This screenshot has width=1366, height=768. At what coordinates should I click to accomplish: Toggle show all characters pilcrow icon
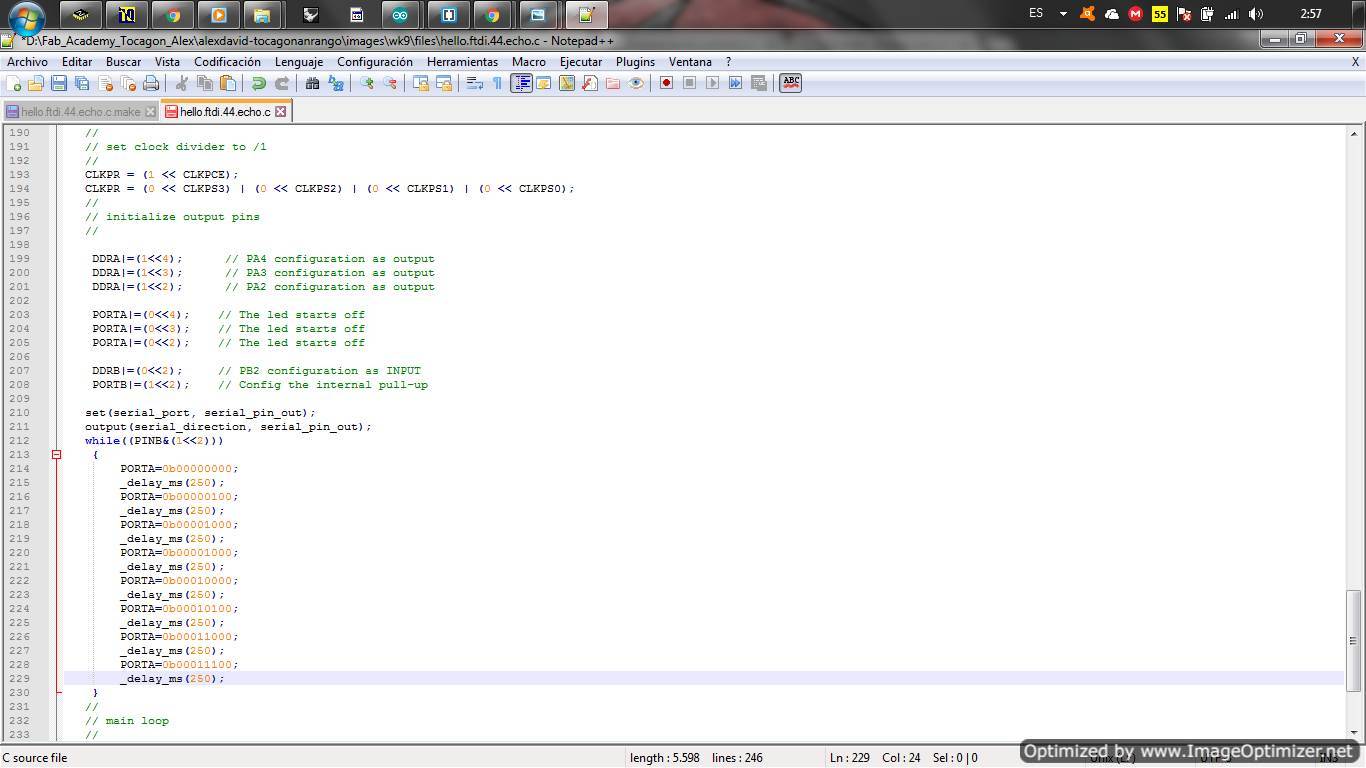pos(497,83)
